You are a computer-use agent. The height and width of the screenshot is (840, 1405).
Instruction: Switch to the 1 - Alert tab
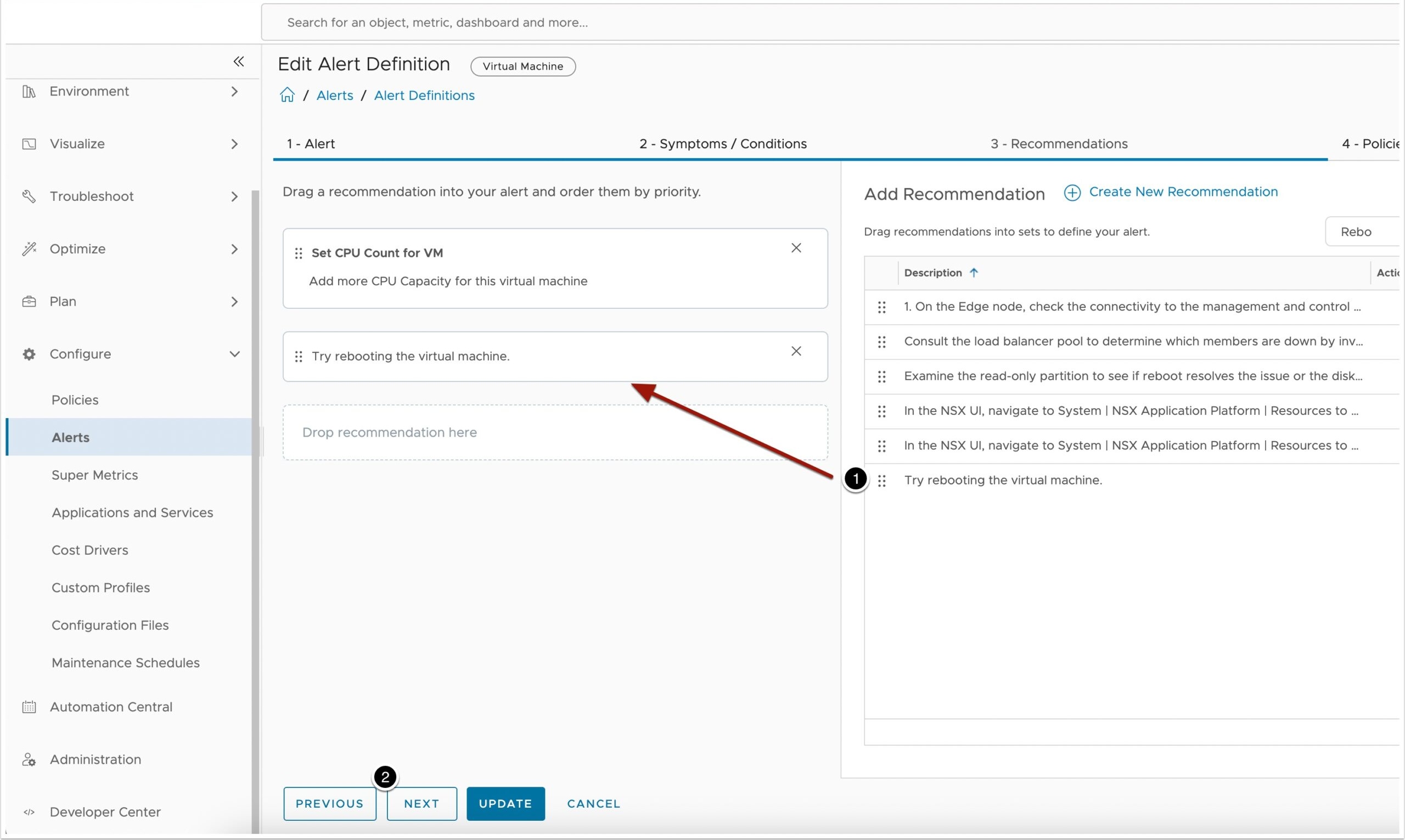pos(311,144)
